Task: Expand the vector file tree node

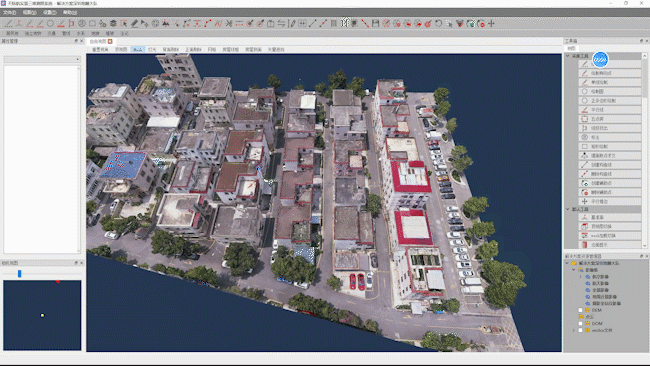Action: 574,330
